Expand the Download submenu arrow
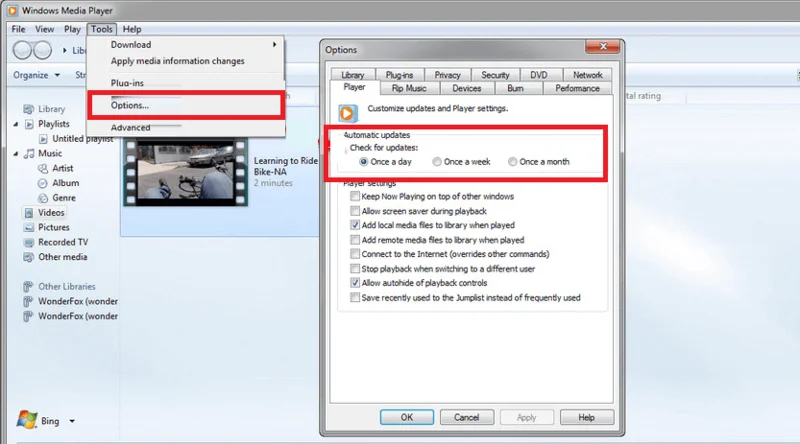 (274, 44)
